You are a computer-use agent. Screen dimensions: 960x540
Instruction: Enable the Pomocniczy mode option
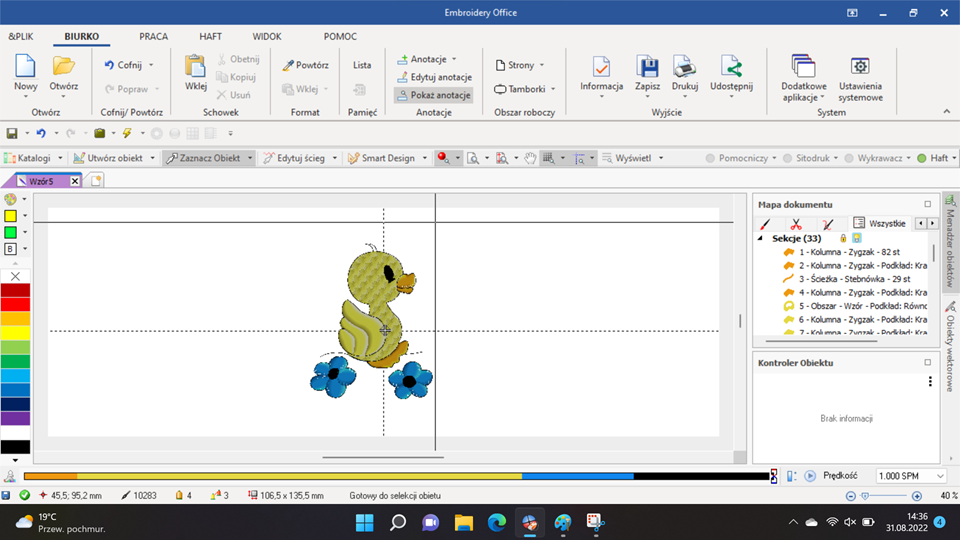point(711,158)
